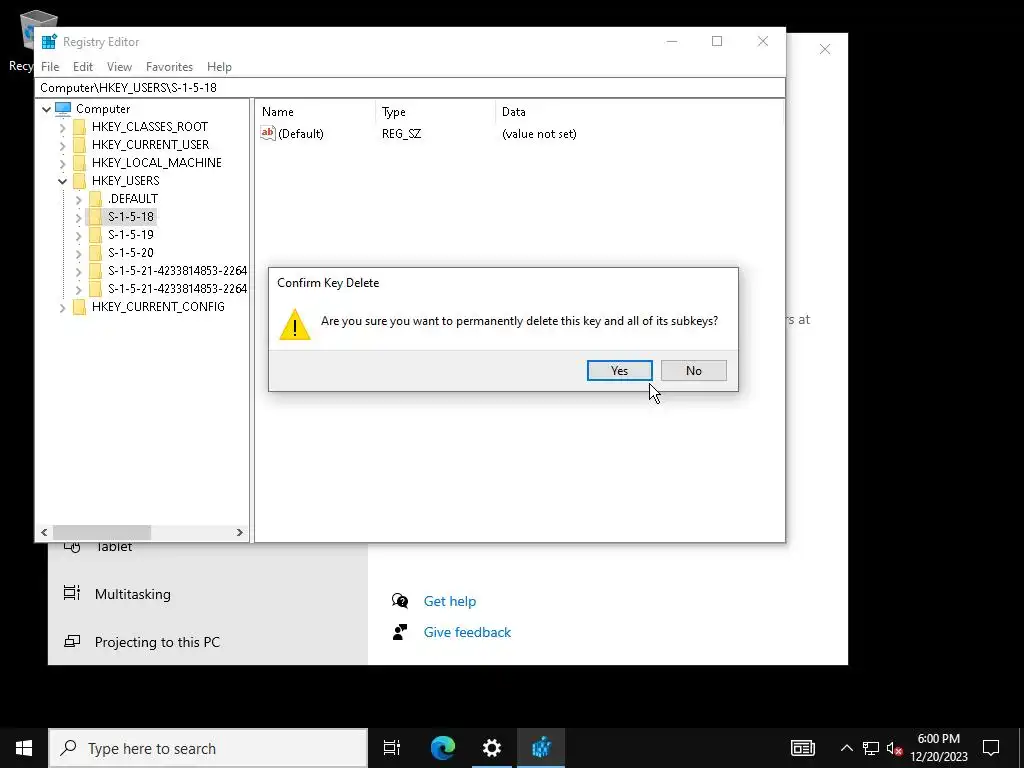The image size is (1024, 768).
Task: Click '(value not set)' data cell
Action: click(x=539, y=134)
